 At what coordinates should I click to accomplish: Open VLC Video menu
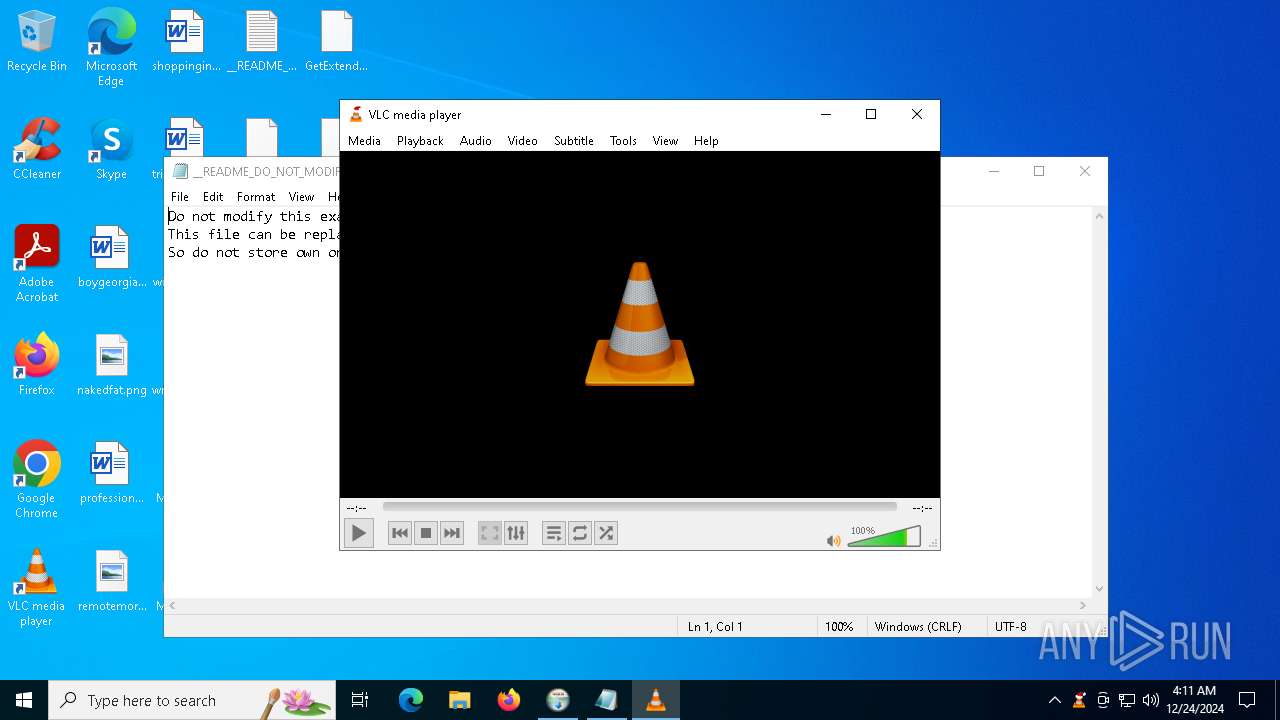point(522,141)
